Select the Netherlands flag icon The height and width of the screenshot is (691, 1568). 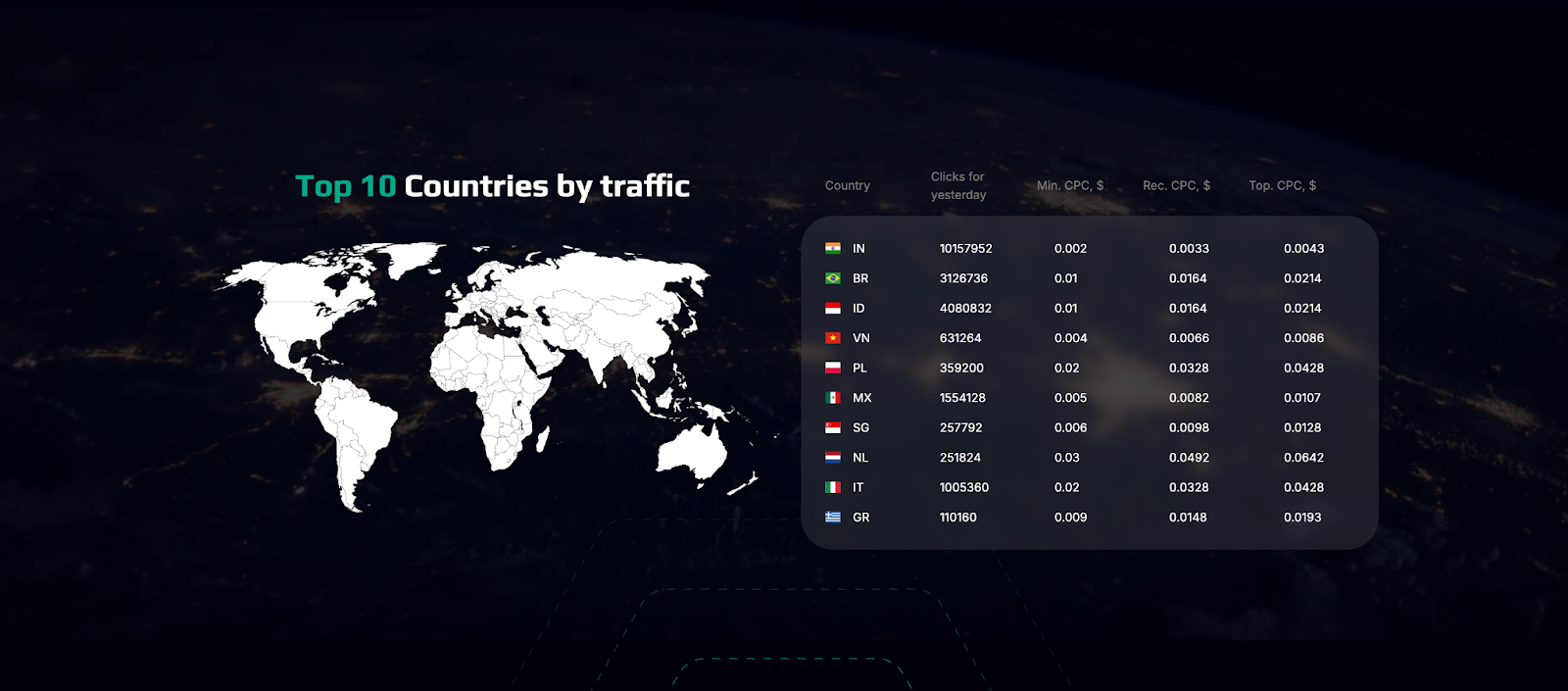point(833,458)
